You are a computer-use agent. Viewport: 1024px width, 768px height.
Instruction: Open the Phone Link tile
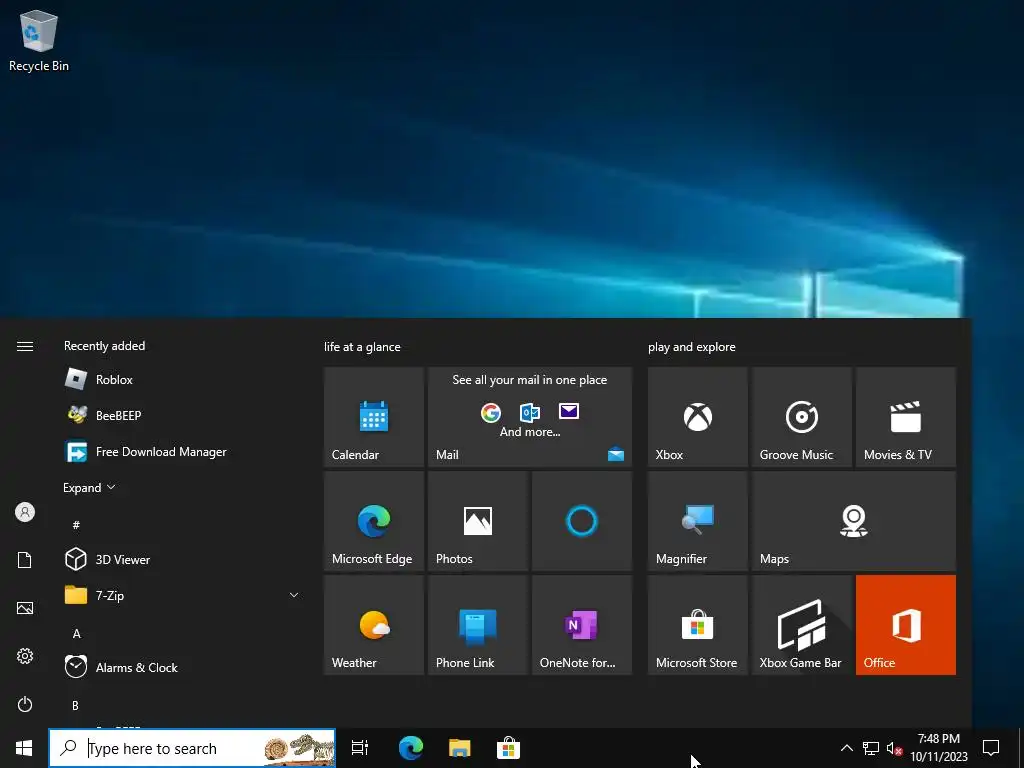pos(477,625)
